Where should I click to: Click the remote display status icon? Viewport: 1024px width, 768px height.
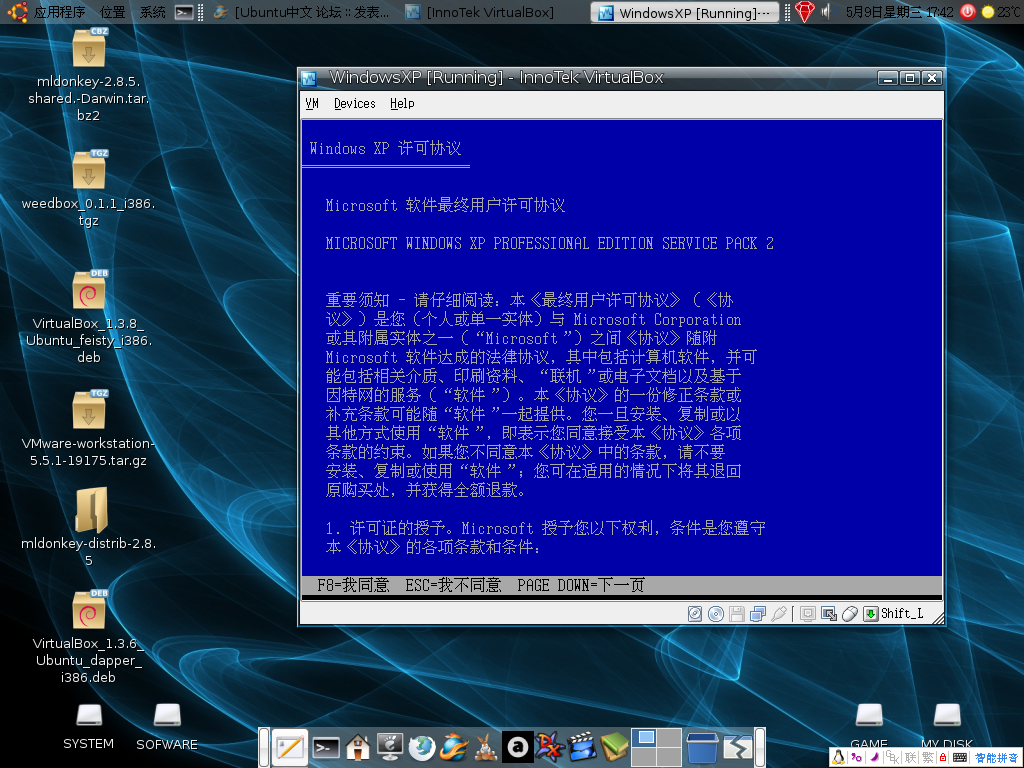(808, 614)
